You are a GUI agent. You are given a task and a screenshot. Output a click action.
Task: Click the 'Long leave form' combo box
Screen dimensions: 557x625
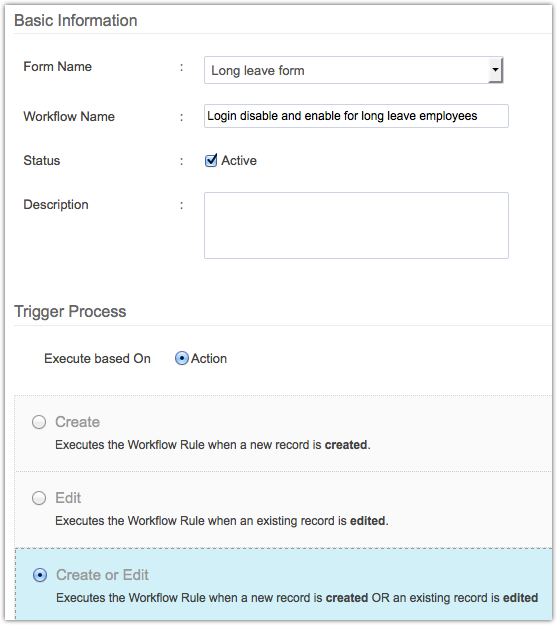(353, 70)
